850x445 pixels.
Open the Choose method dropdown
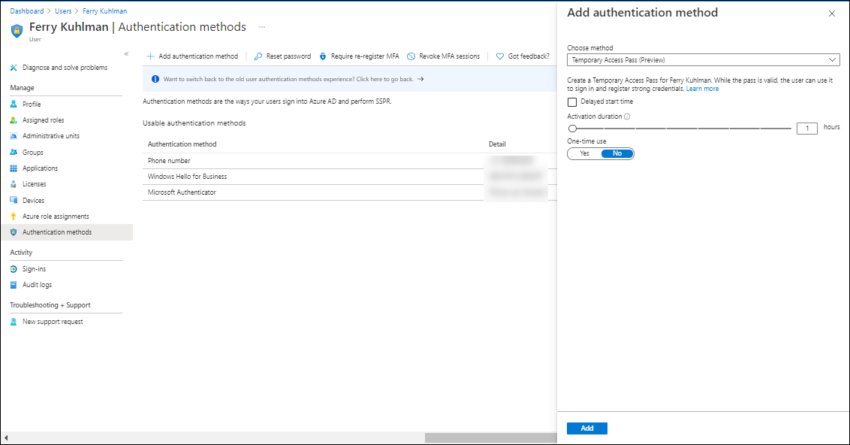coord(701,60)
